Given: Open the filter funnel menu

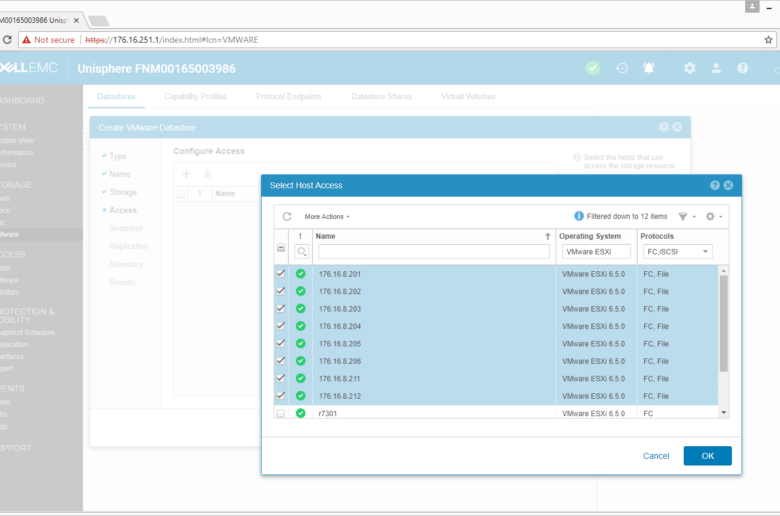Looking at the screenshot, I should [x=682, y=216].
